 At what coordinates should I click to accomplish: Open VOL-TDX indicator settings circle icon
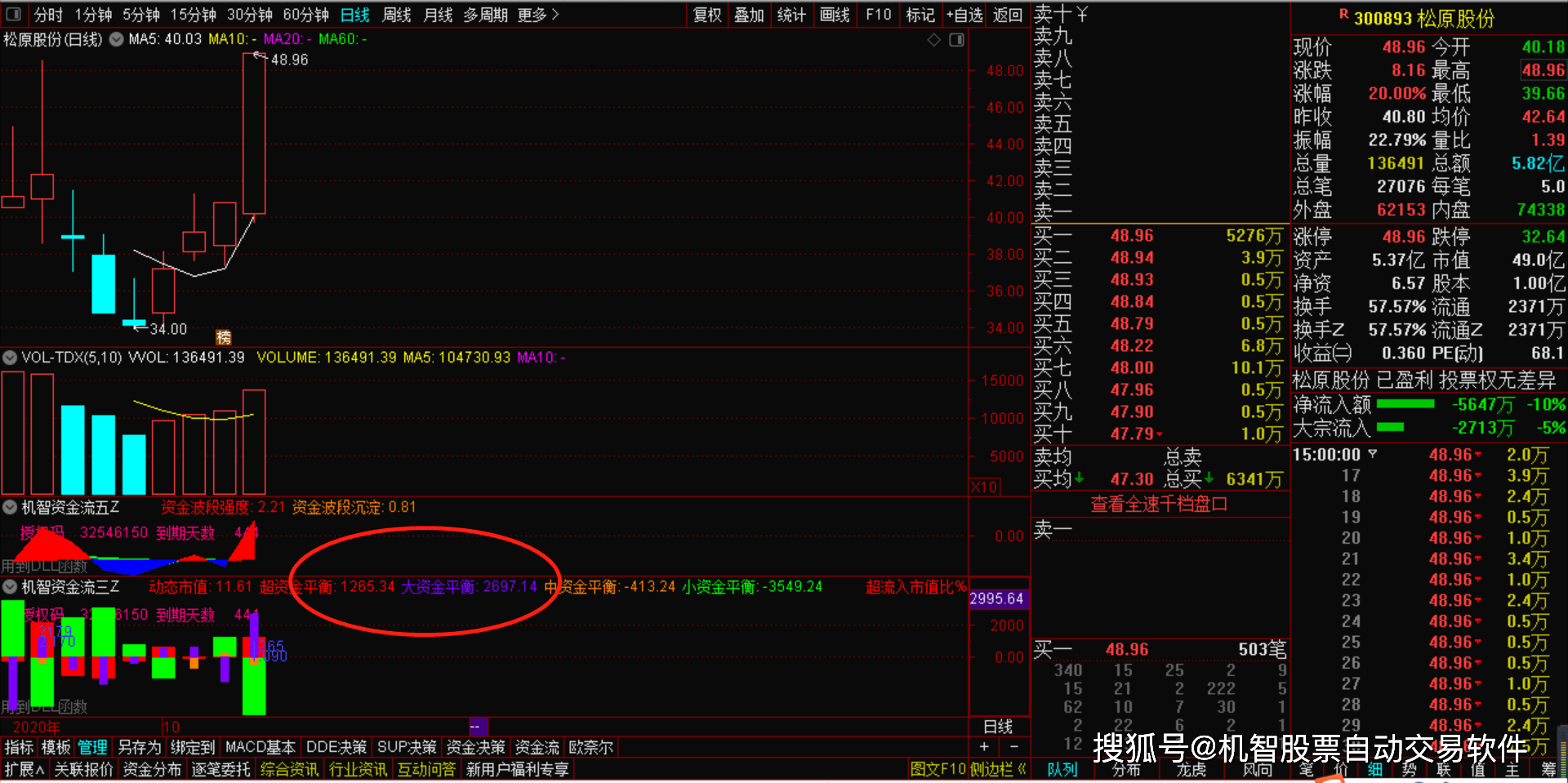10,358
